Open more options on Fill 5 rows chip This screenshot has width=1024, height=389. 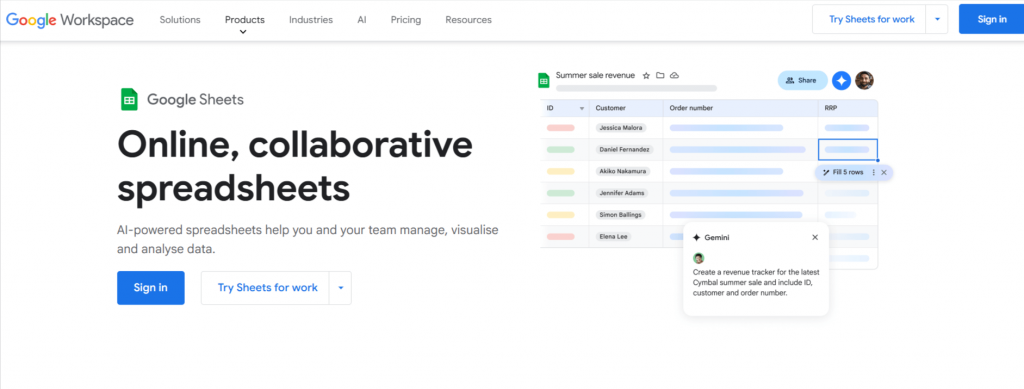pos(874,172)
